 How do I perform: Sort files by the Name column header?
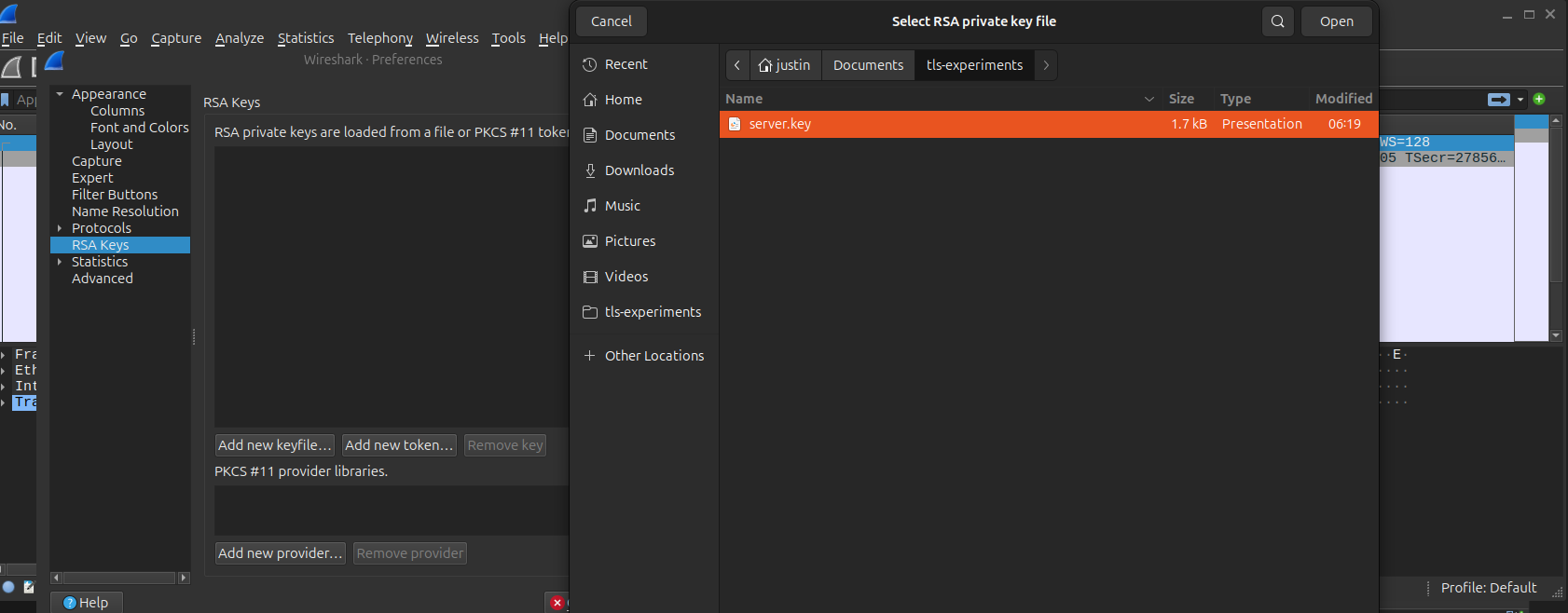744,99
